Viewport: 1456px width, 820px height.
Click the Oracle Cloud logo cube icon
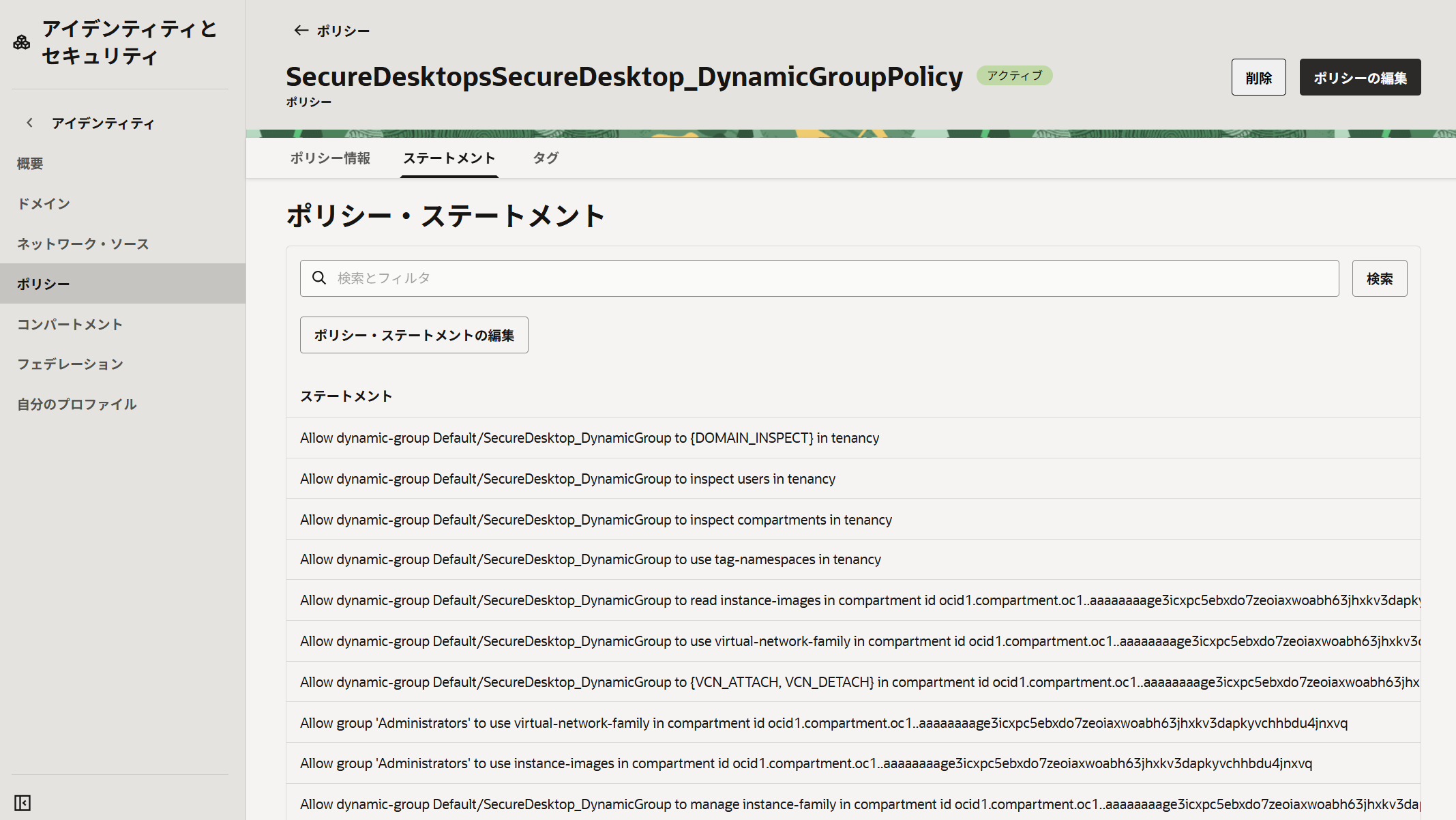point(21,42)
